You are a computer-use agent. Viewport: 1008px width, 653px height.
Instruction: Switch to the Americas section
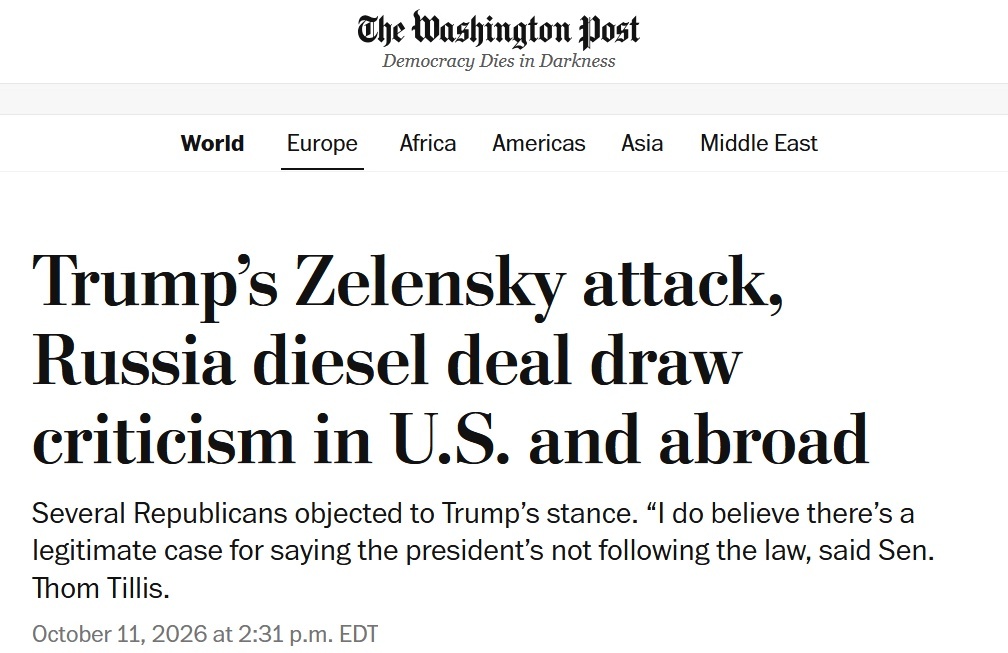click(x=539, y=143)
